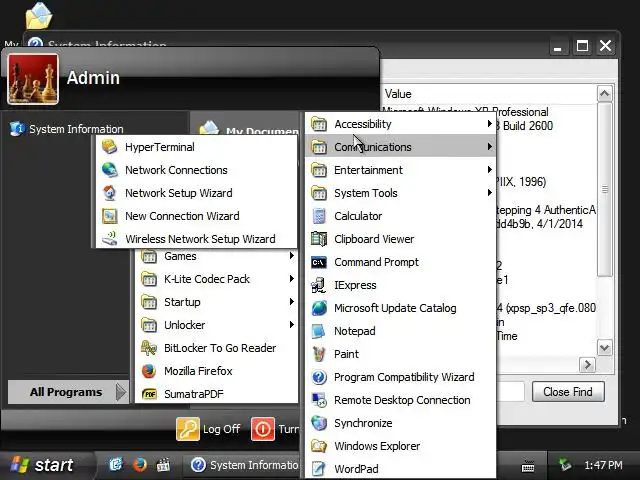Click Remote Desktop Connection icon
This screenshot has width=640, height=480.
(319, 400)
